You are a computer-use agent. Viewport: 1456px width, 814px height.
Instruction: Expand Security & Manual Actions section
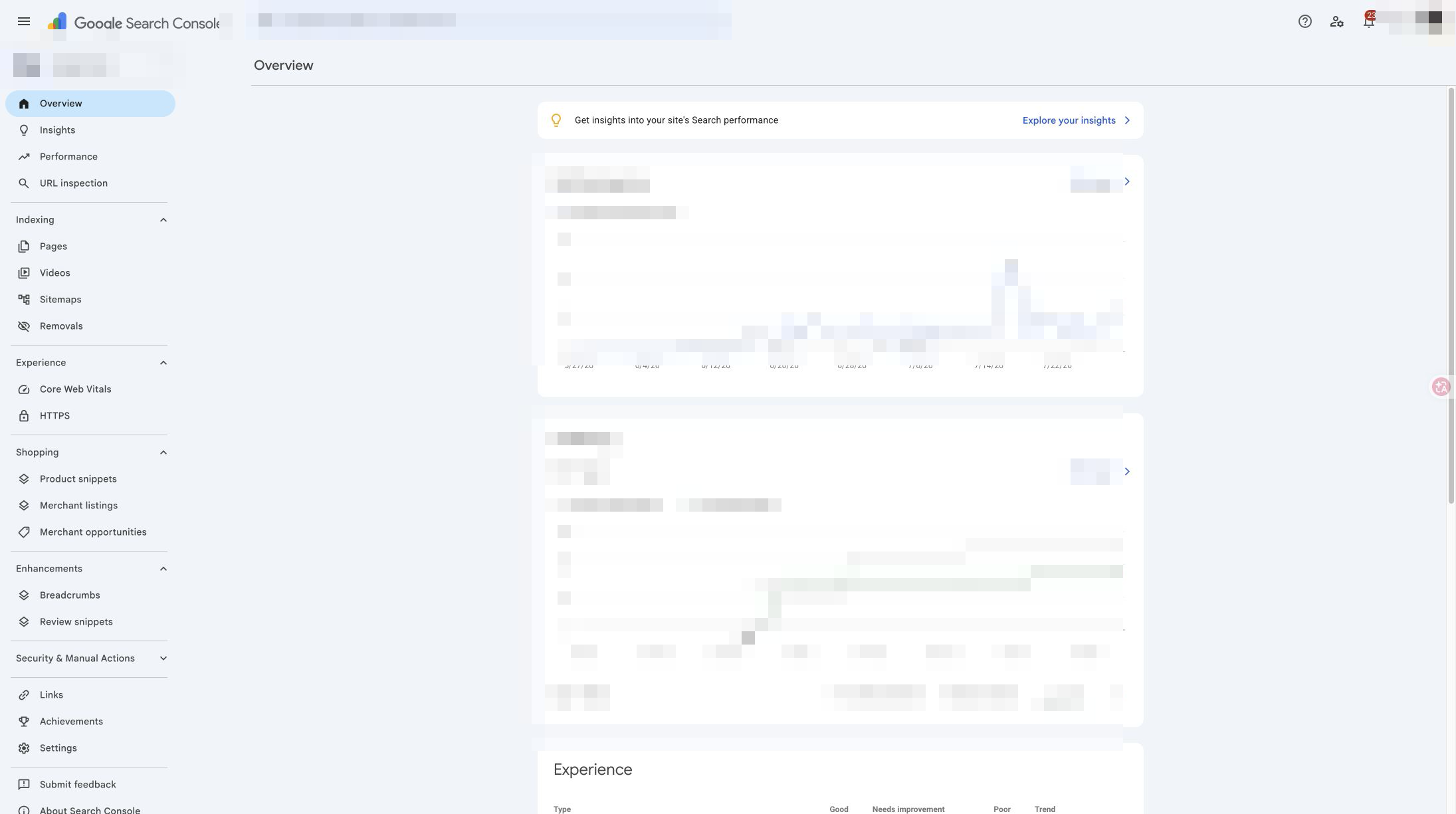coord(163,659)
